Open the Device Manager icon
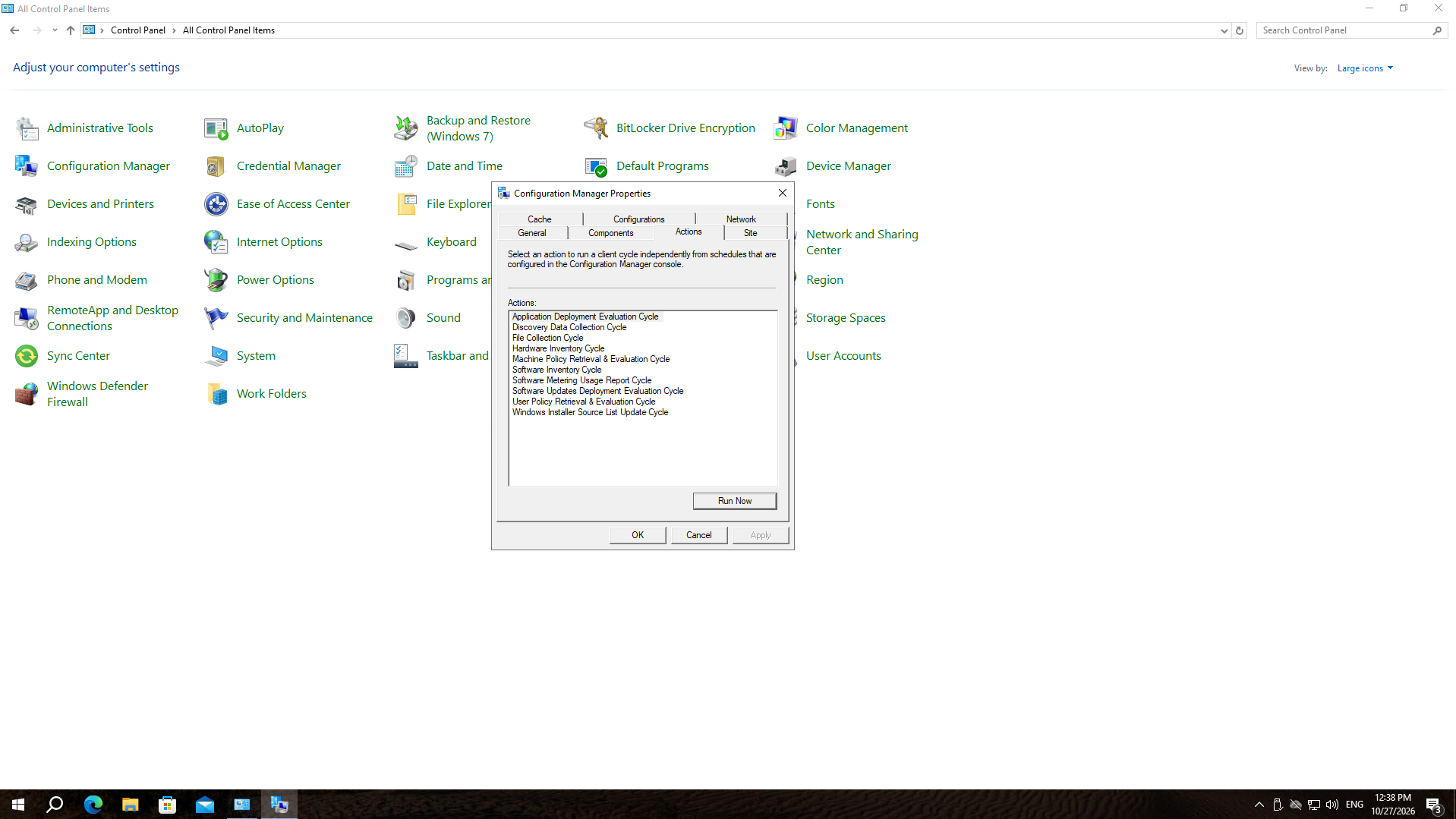The image size is (1456, 819). coord(786,166)
